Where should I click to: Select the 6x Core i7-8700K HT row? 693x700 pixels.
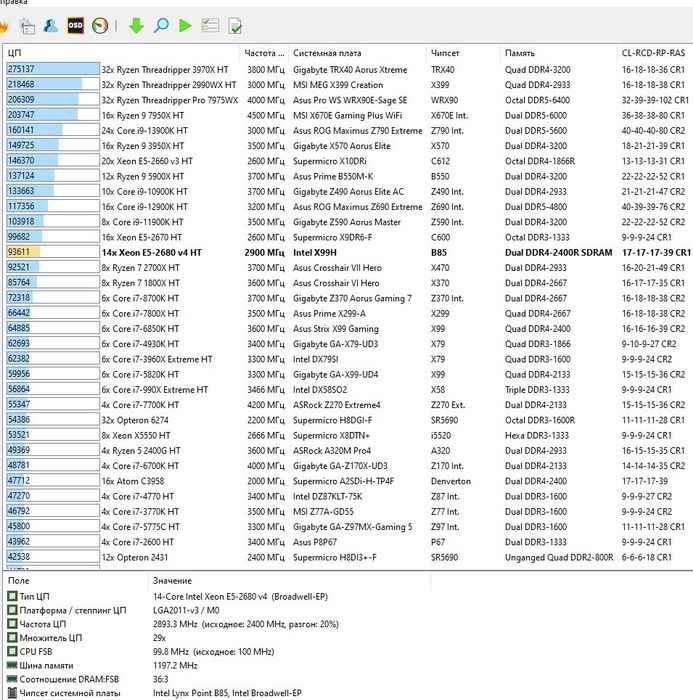click(348, 298)
